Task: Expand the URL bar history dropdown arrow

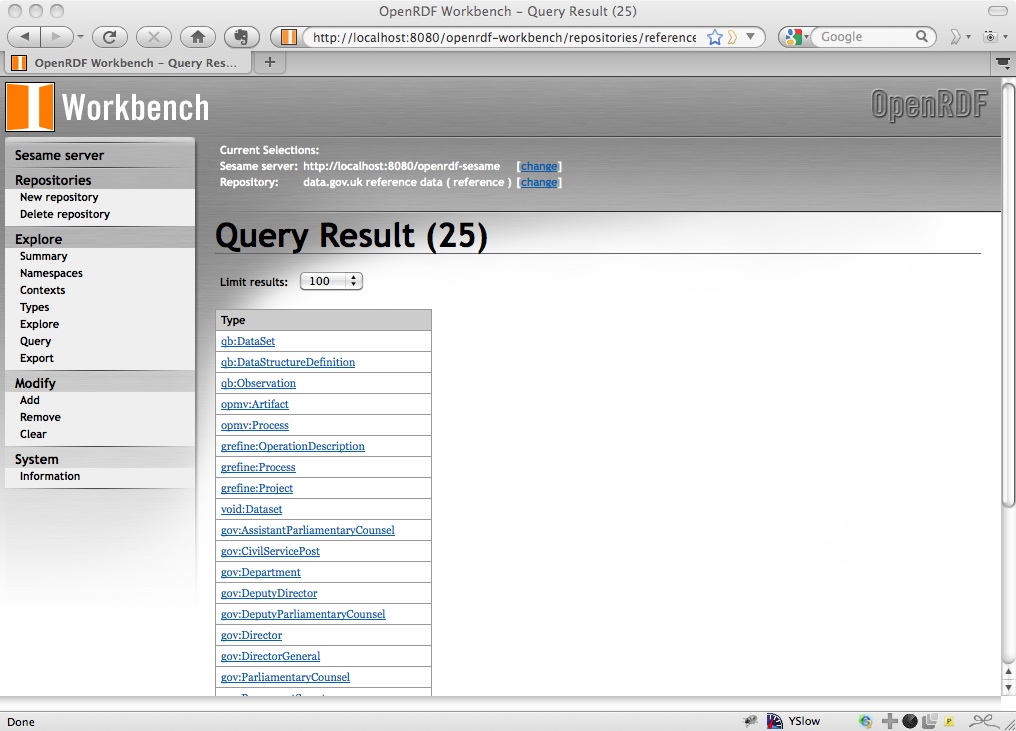Action: point(750,37)
